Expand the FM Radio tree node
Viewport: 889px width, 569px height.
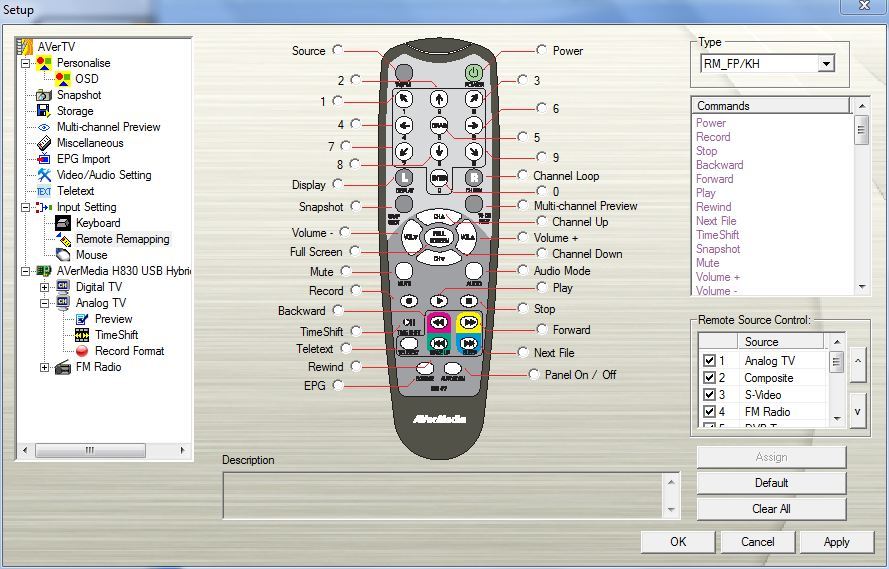[44, 367]
